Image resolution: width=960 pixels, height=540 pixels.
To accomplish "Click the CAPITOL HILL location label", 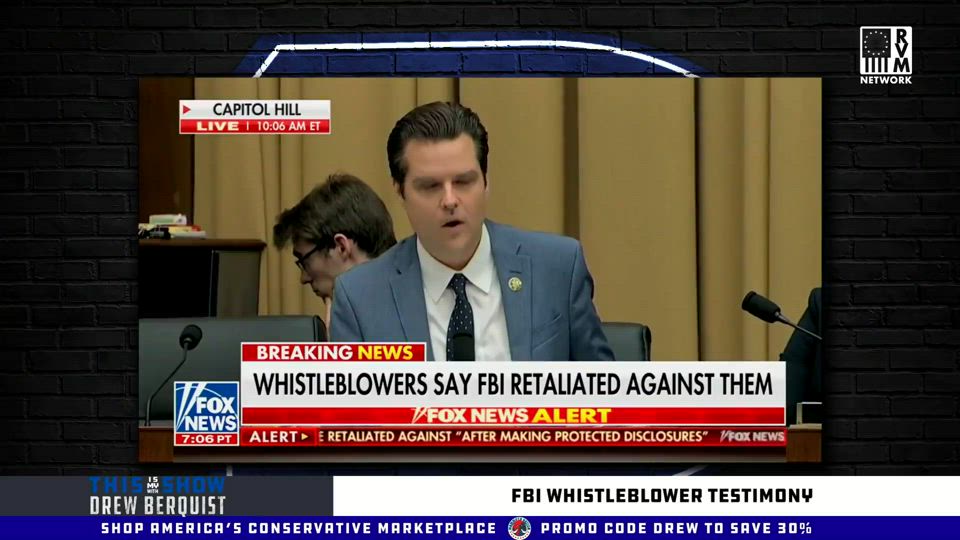I will coord(257,110).
